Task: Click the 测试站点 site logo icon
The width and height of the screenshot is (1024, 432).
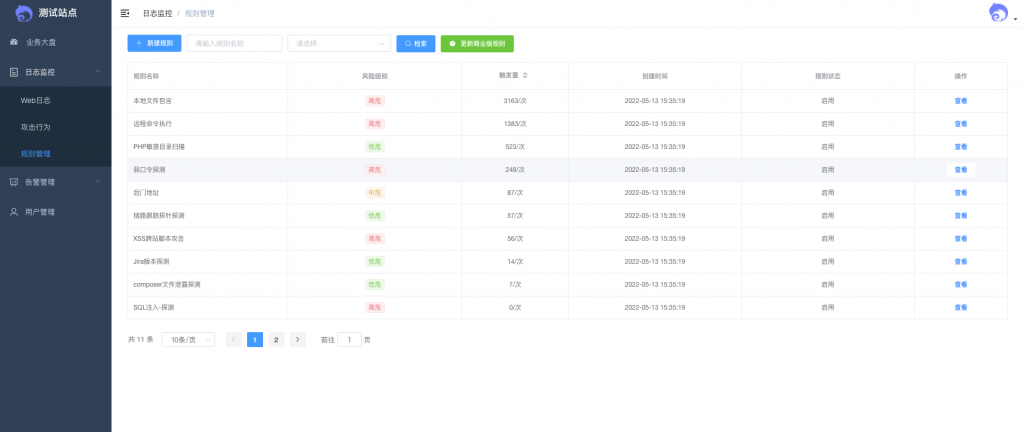Action: (x=24, y=13)
